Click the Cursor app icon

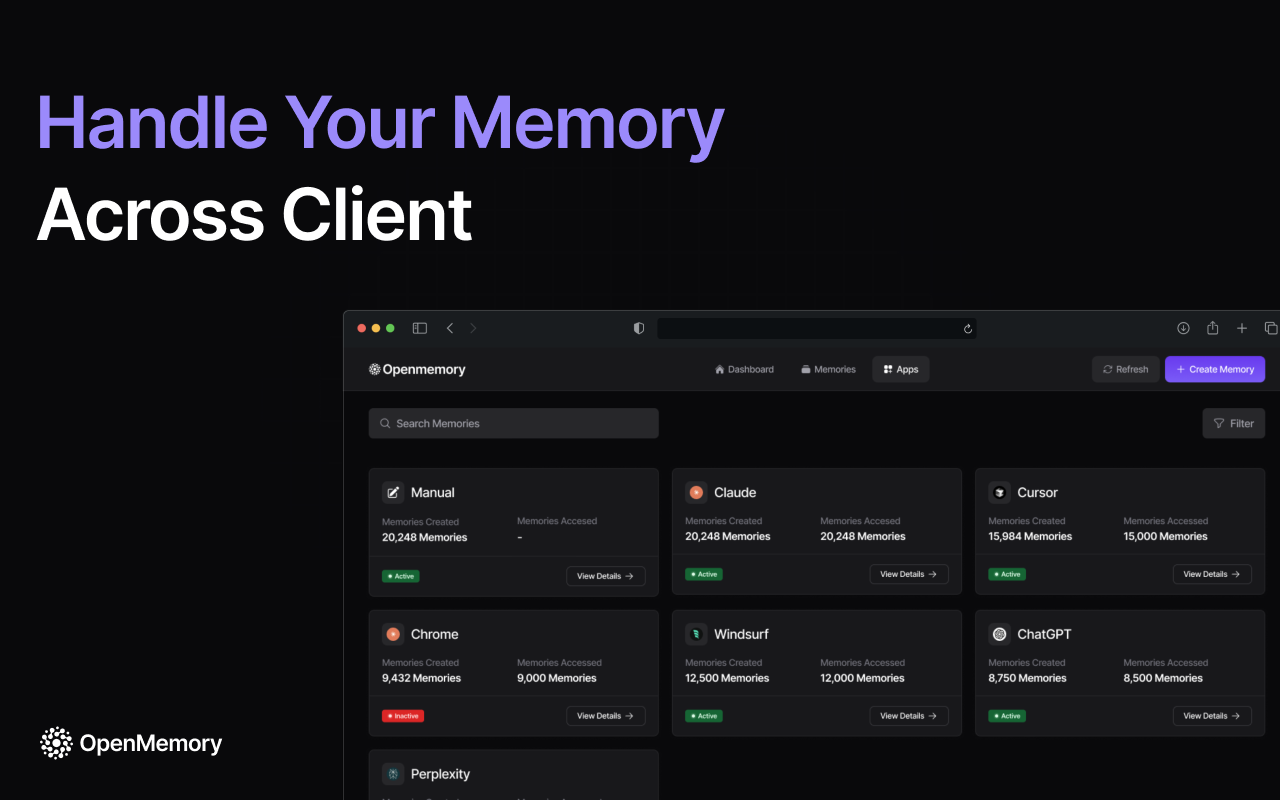click(x=999, y=492)
